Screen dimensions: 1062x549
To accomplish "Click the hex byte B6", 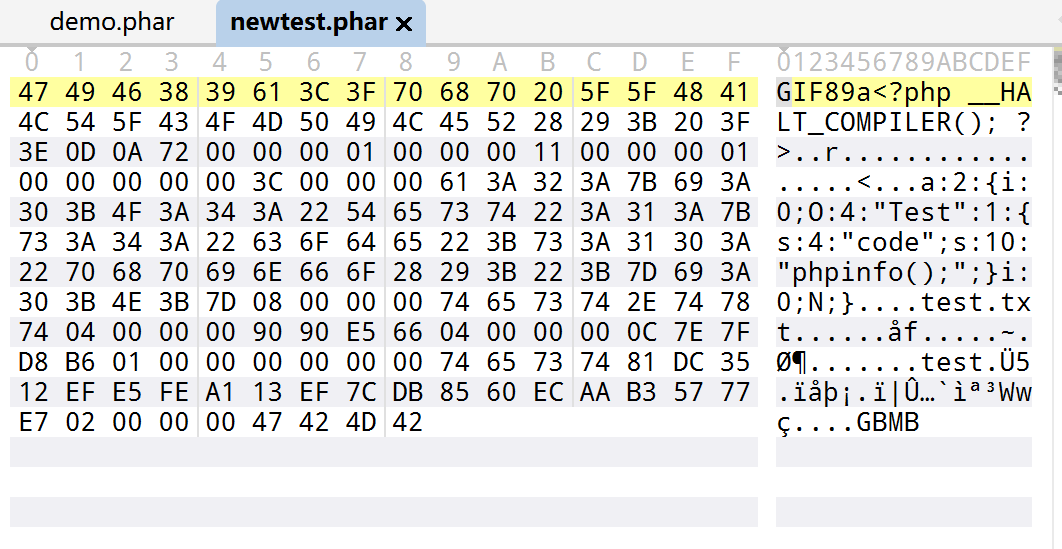I will pyautogui.click(x=80, y=363).
